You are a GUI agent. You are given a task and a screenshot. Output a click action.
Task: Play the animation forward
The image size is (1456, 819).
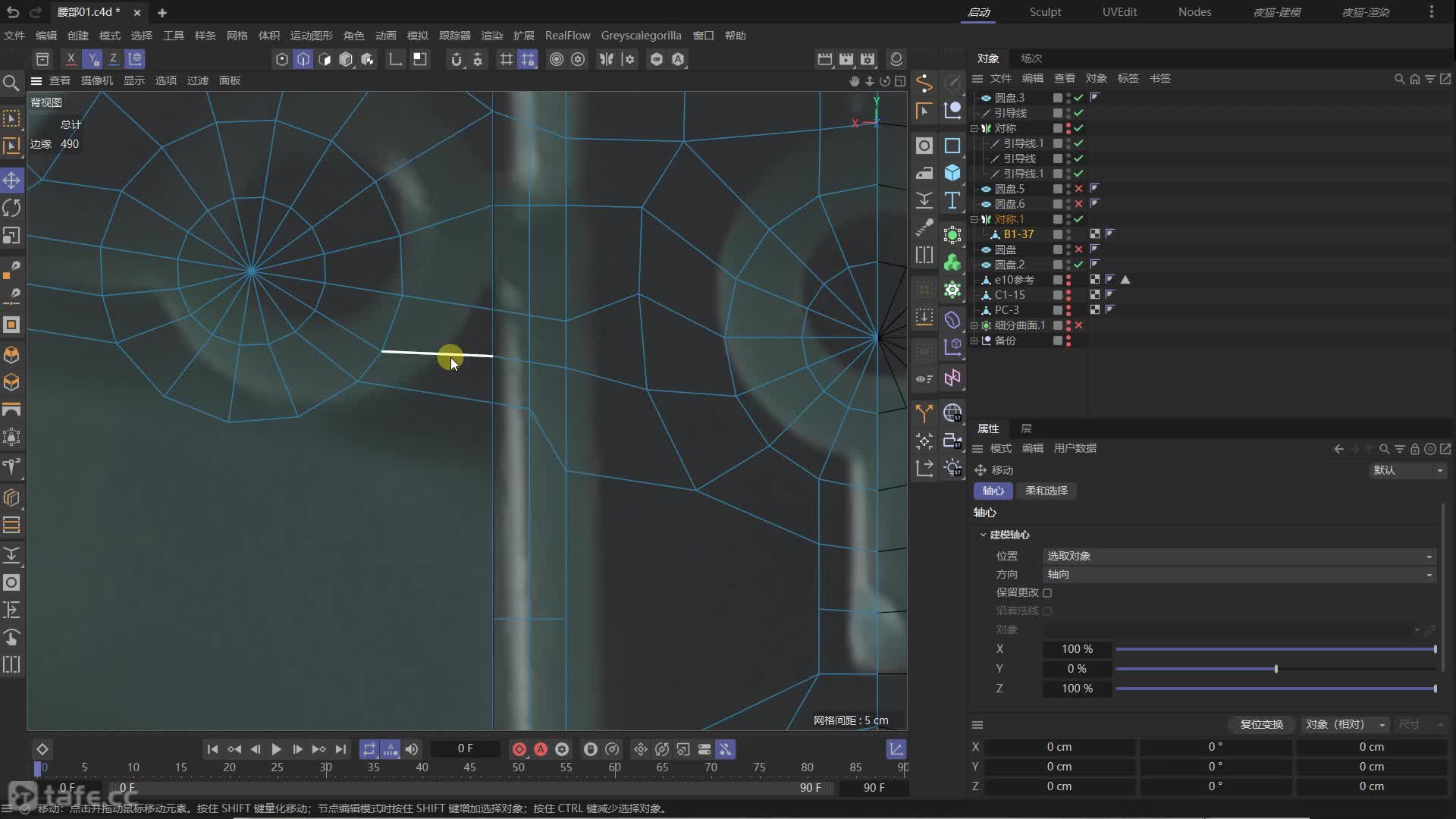click(x=276, y=749)
